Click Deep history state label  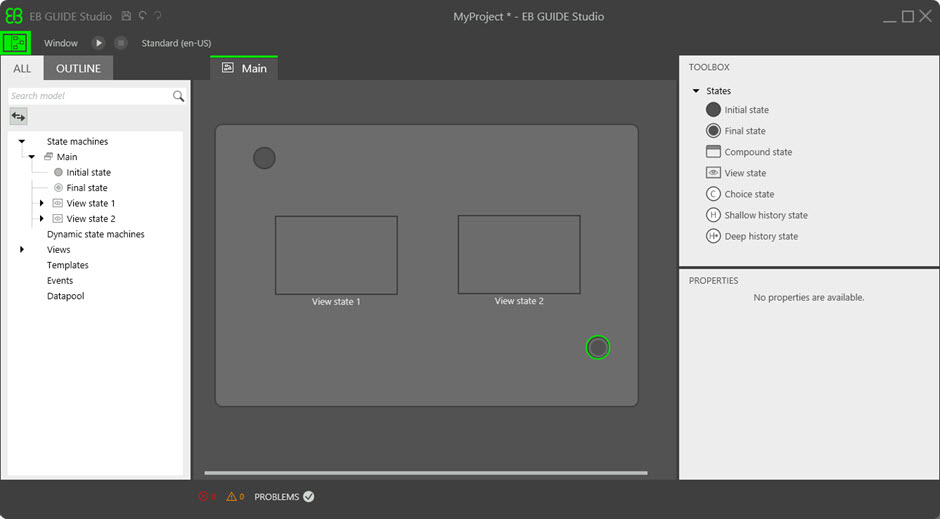[761, 236]
